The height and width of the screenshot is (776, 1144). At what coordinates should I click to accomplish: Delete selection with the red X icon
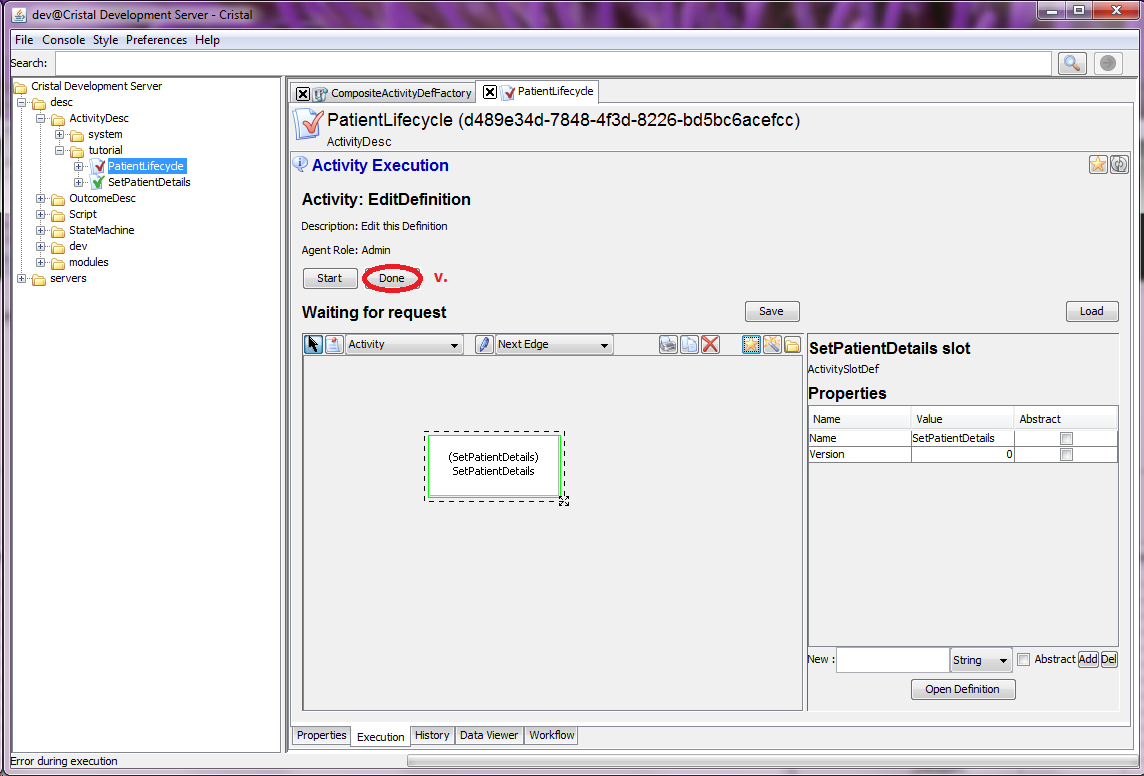pyautogui.click(x=711, y=344)
